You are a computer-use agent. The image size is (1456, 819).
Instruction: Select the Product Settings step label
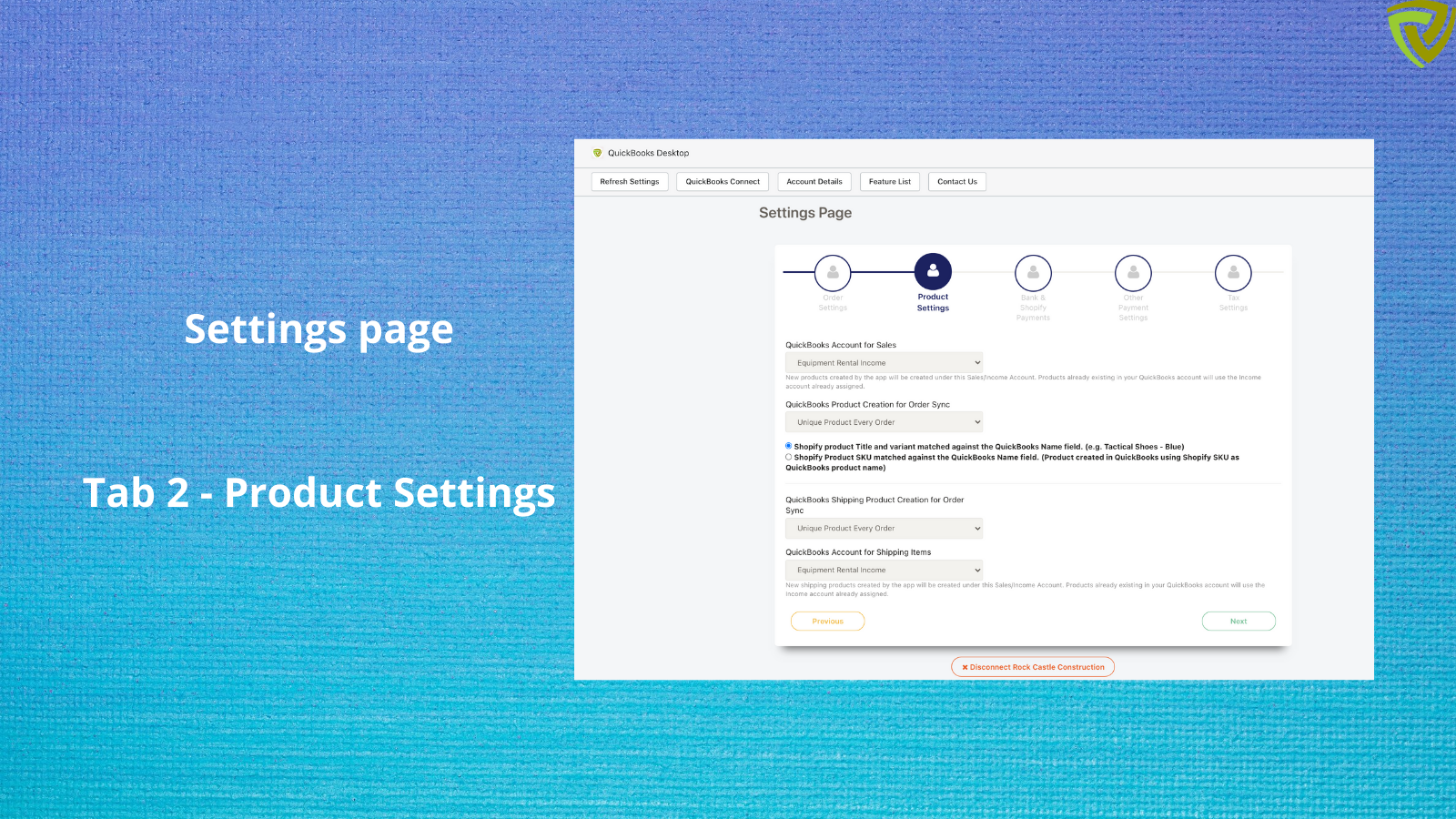coord(933,303)
